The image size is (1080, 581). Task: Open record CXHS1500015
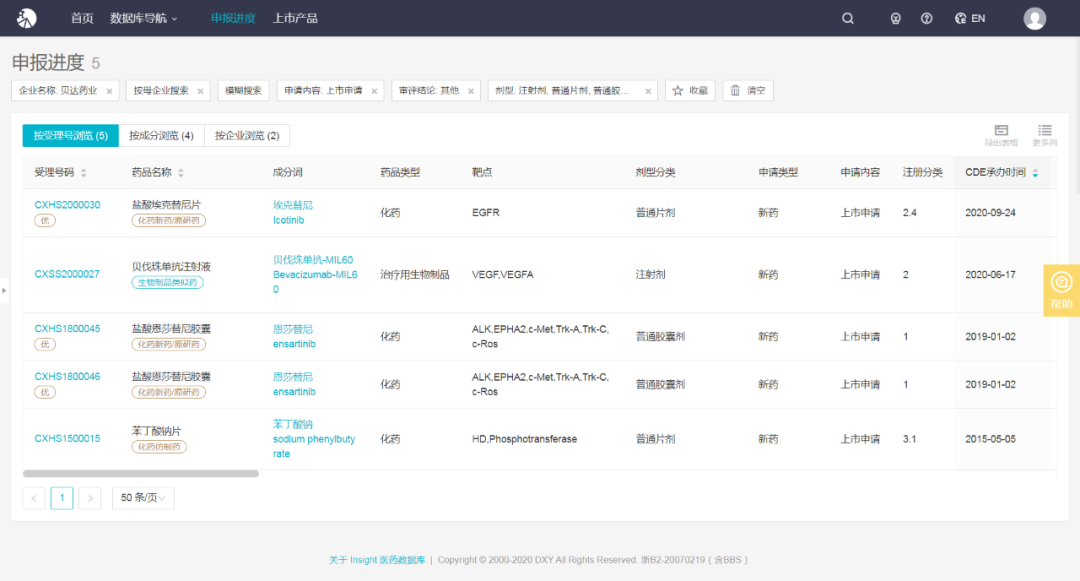(x=68, y=439)
